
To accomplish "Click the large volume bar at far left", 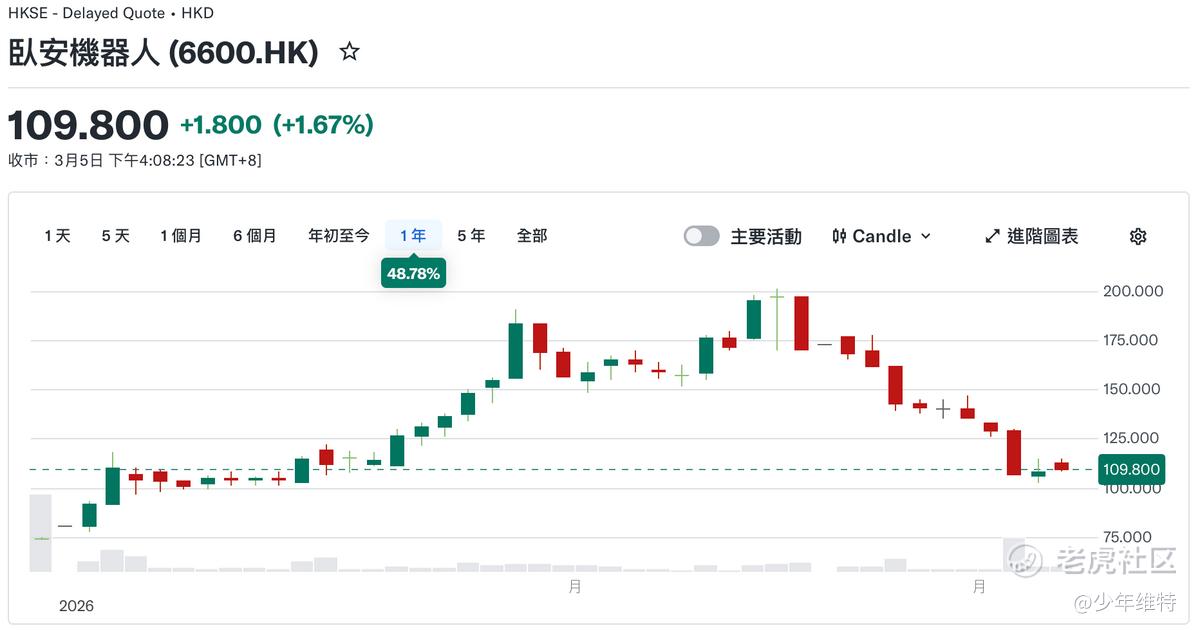I will pyautogui.click(x=40, y=532).
